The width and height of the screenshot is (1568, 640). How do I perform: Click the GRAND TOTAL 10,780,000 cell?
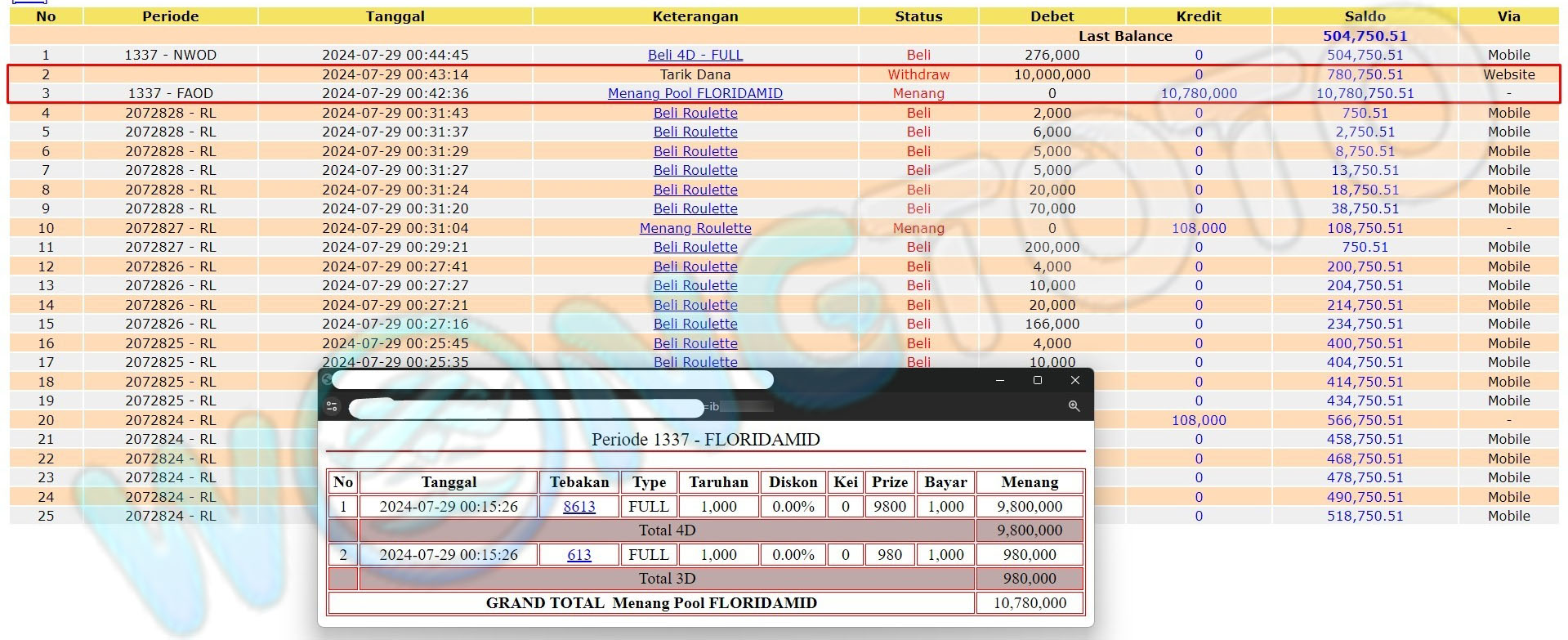(1030, 603)
